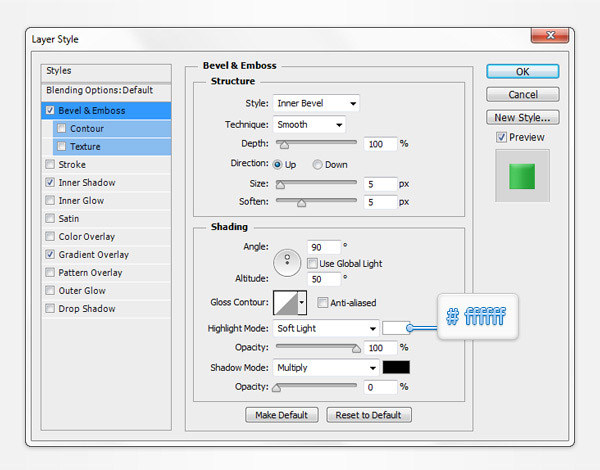Open Blending Options: Default
The image size is (600, 470).
[99, 90]
